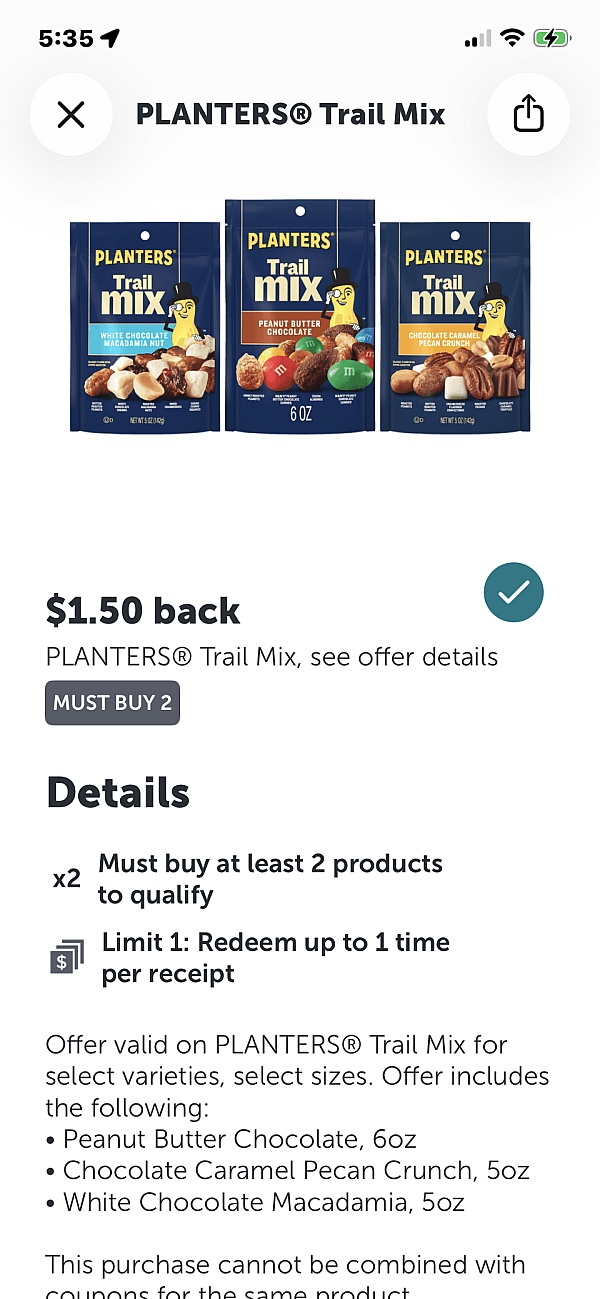The width and height of the screenshot is (600, 1299).
Task: Tap "Must buy at least 2 products" text
Action: [x=270, y=864]
